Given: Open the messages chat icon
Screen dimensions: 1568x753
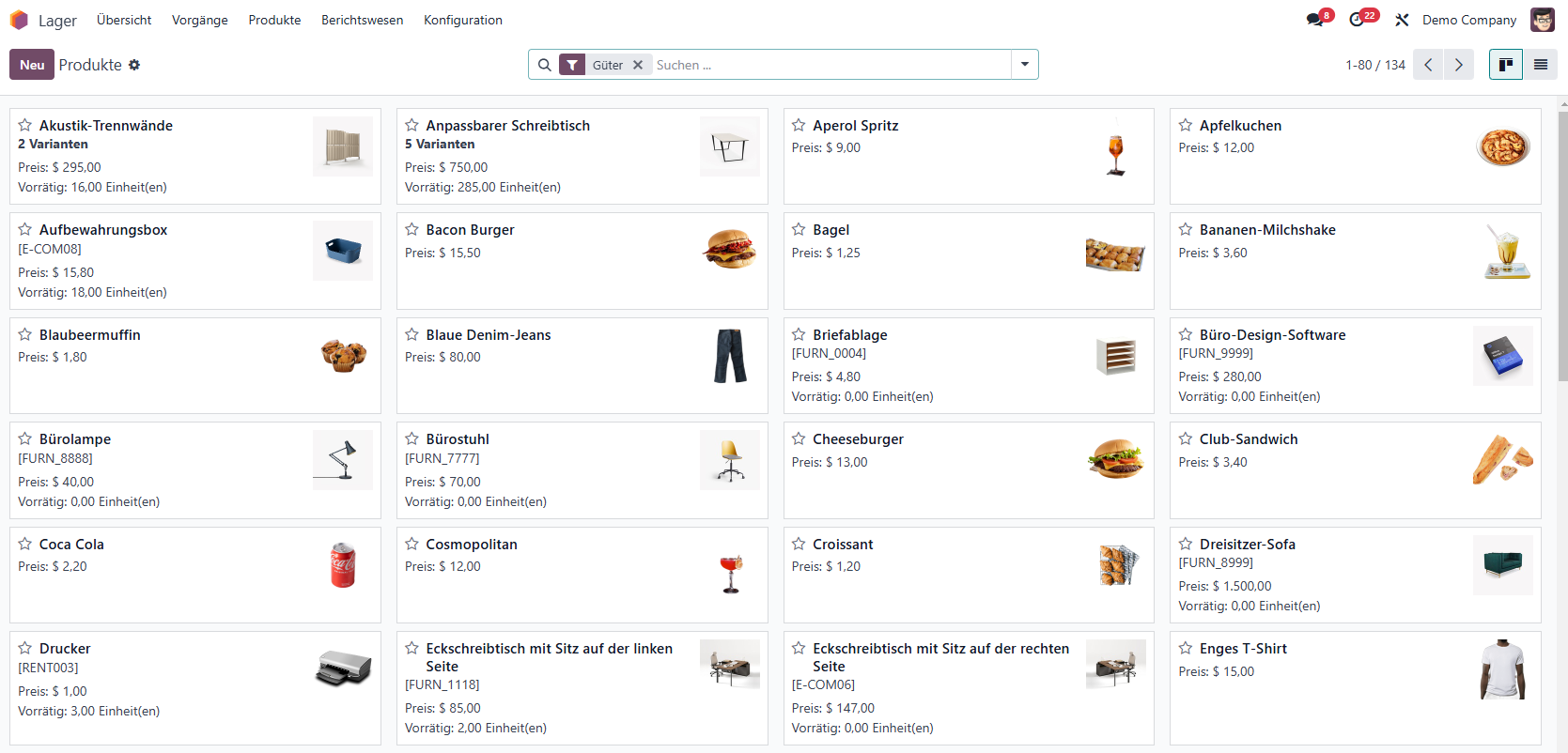Looking at the screenshot, I should [1314, 20].
